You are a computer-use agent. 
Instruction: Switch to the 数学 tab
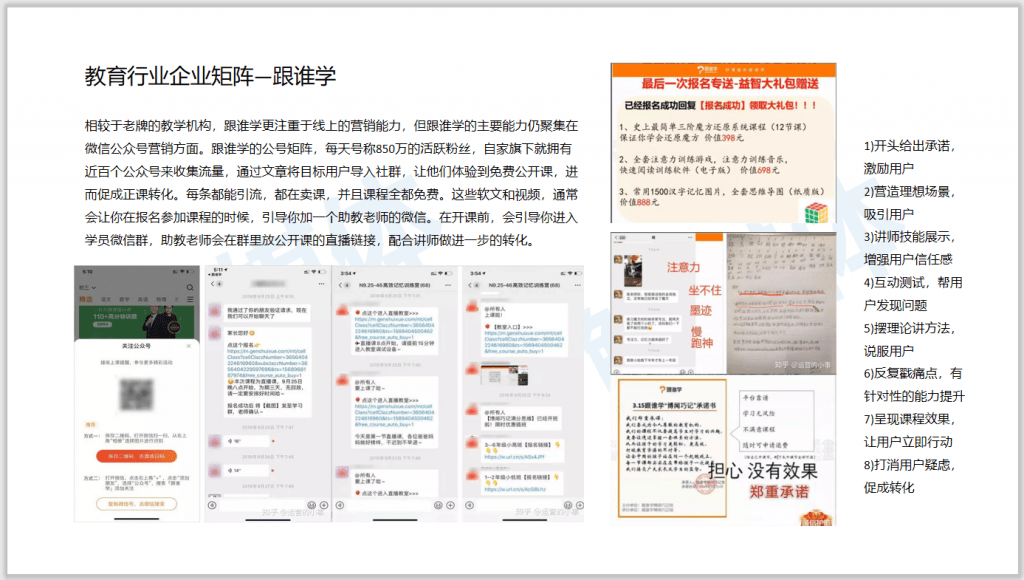click(124, 299)
